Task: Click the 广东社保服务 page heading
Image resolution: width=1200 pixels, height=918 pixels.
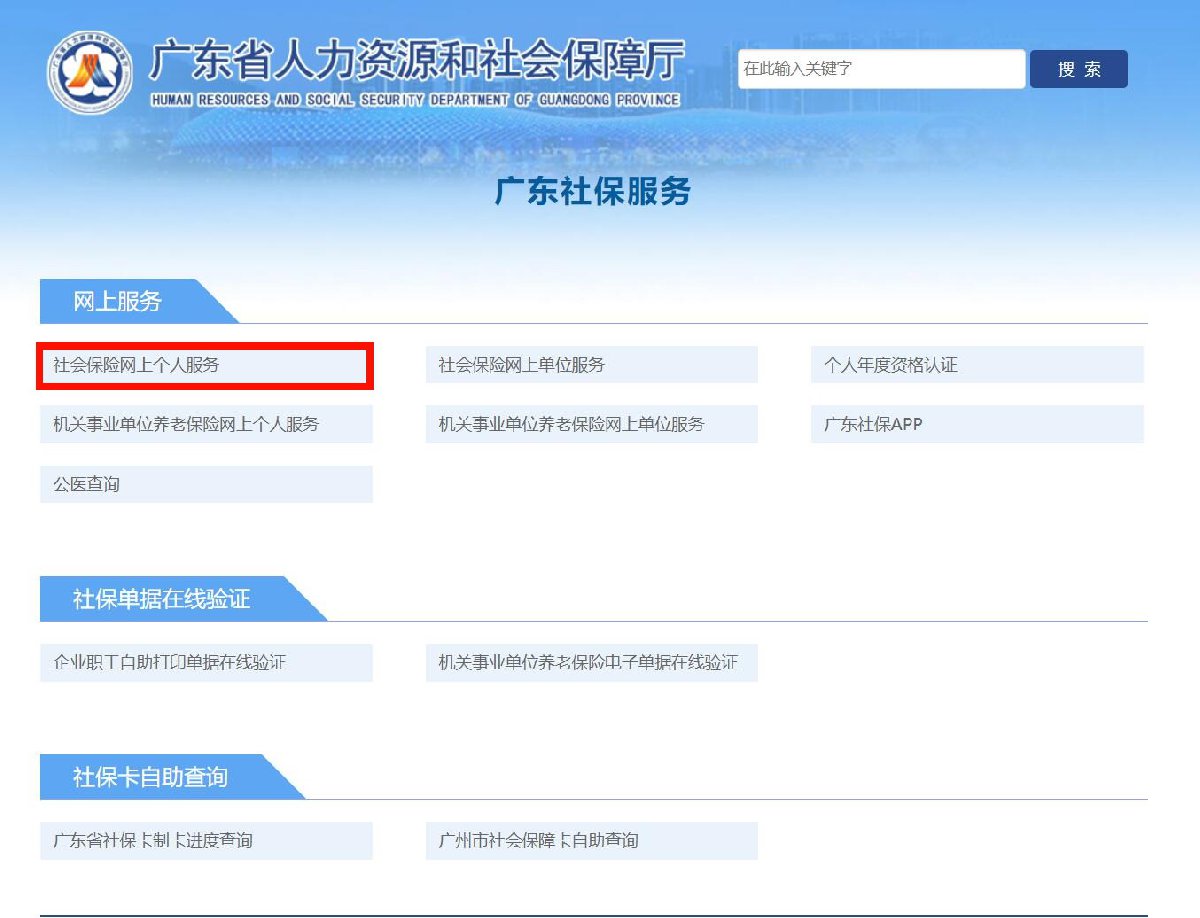Action: point(593,191)
